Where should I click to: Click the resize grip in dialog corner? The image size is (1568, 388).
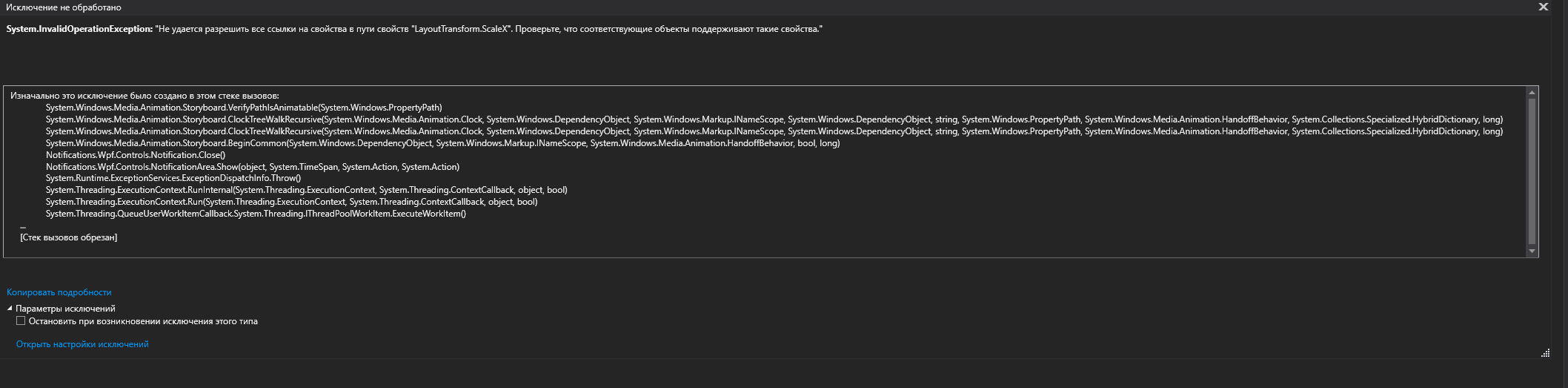pos(1545,353)
